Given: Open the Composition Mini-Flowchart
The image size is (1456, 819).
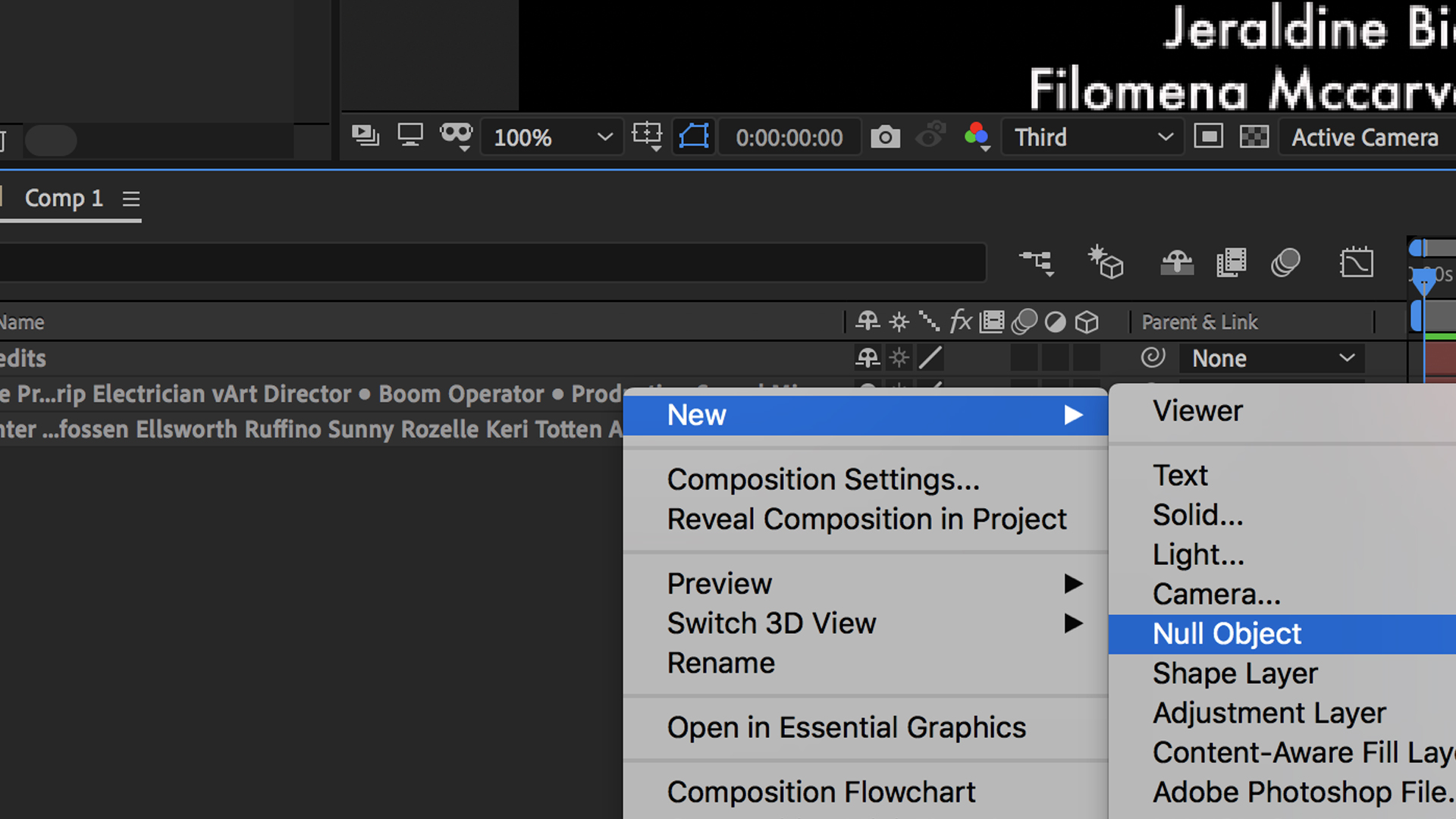Looking at the screenshot, I should coord(1037,262).
